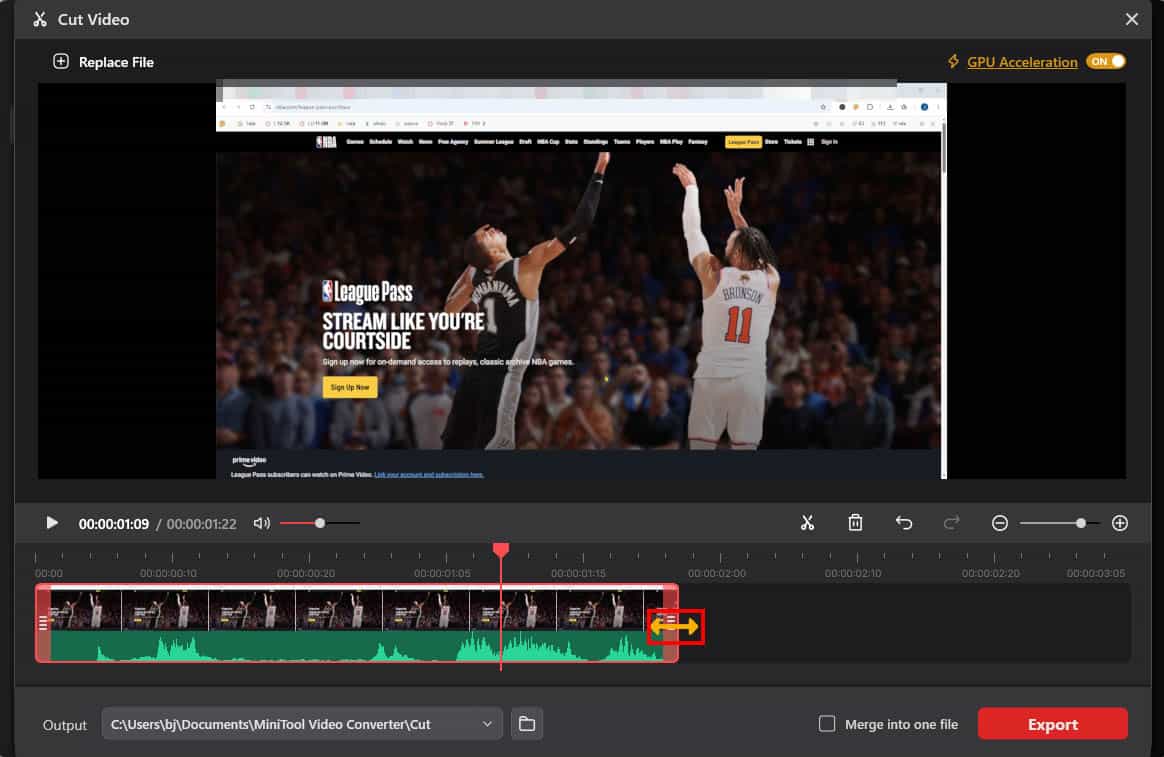Click the video preview image
The image size is (1164, 757).
581,281
